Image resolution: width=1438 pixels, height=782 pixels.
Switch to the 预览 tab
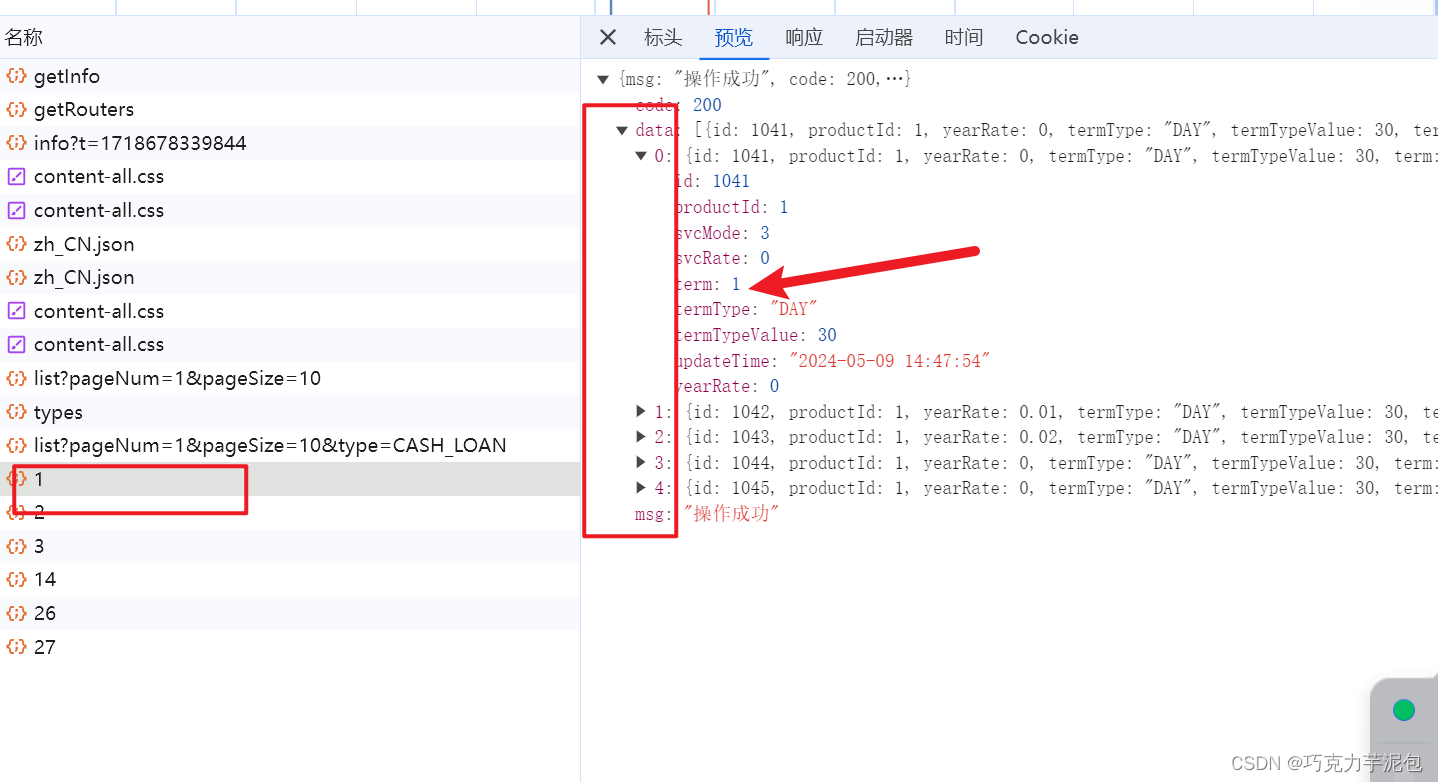click(733, 38)
